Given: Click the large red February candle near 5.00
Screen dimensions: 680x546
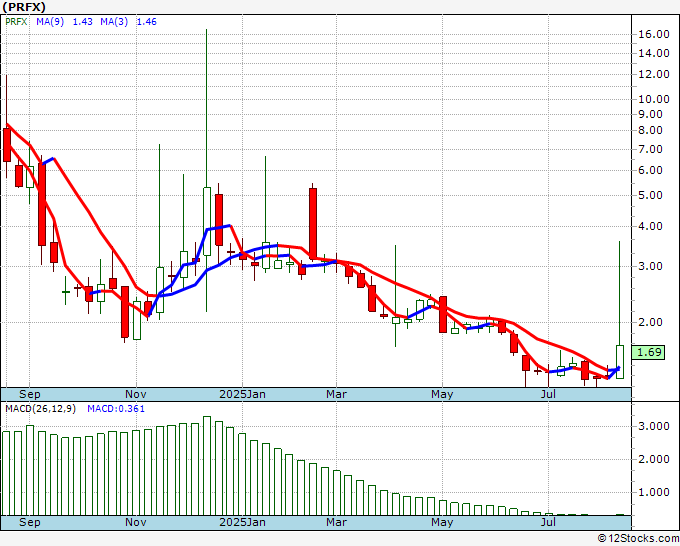Looking at the screenshot, I should click(313, 224).
